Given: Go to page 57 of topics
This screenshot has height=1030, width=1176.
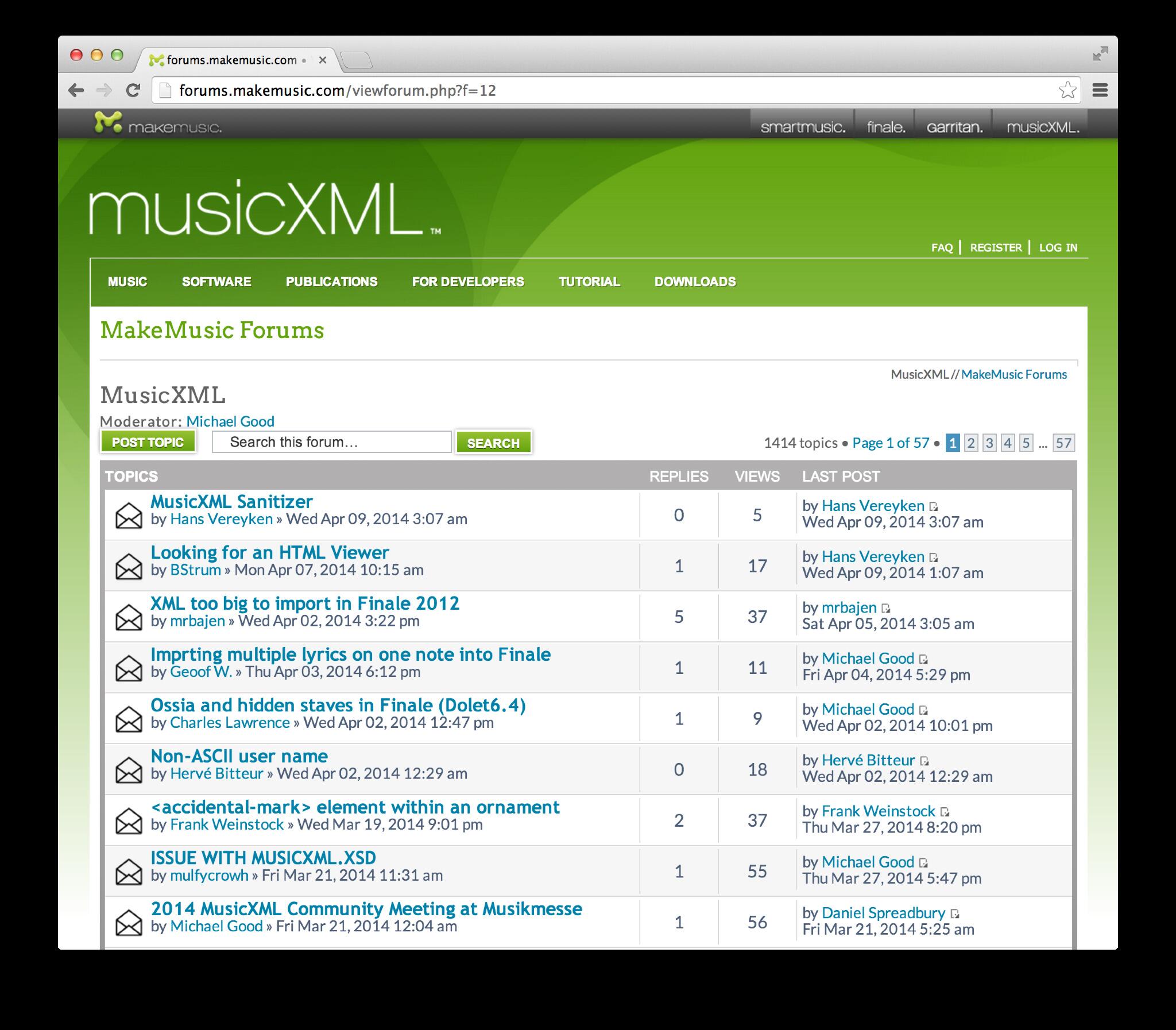Looking at the screenshot, I should tap(1063, 443).
